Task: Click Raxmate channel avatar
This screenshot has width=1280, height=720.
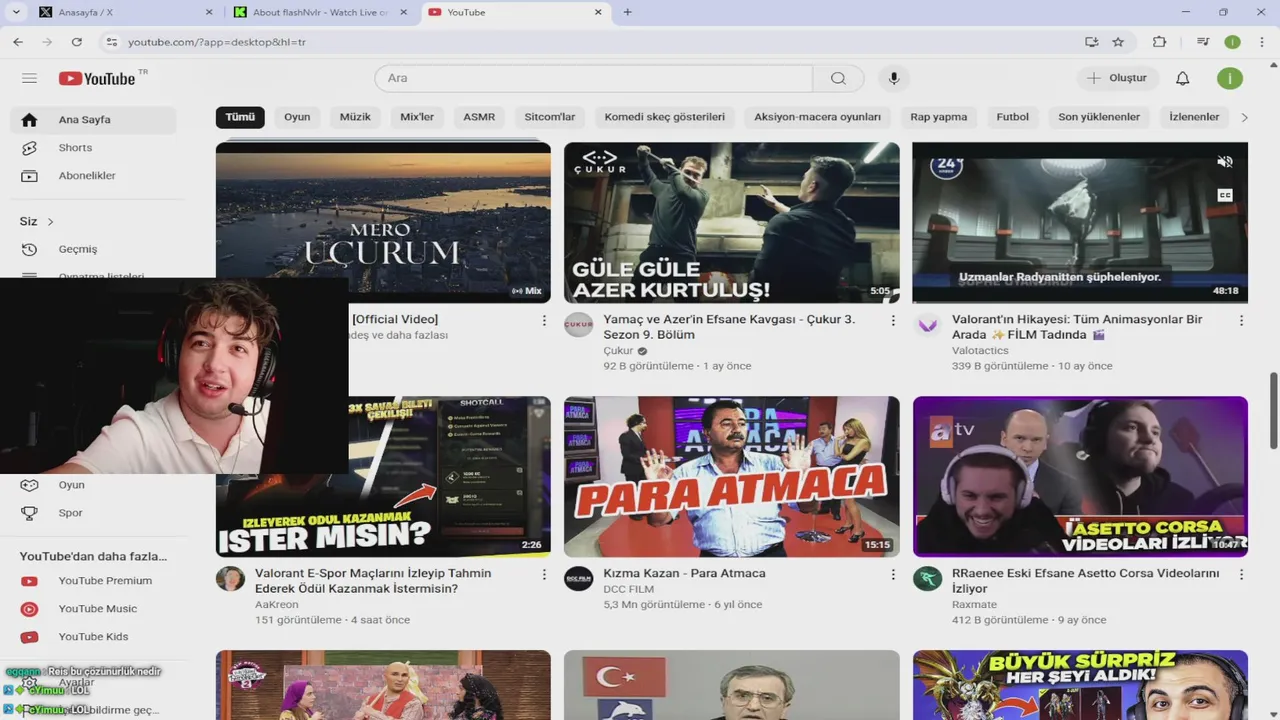Action: coord(927,579)
